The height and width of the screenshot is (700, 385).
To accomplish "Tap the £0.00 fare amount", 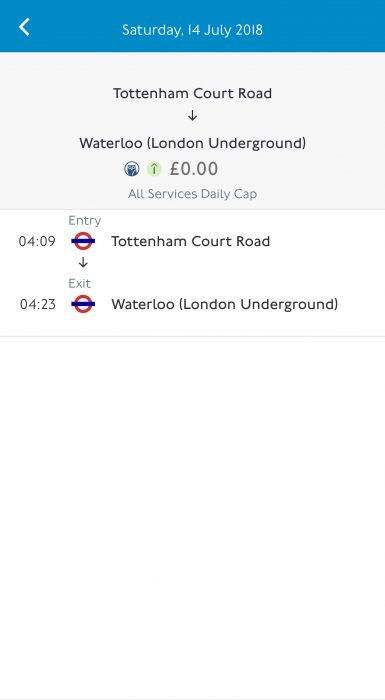I will click(194, 169).
